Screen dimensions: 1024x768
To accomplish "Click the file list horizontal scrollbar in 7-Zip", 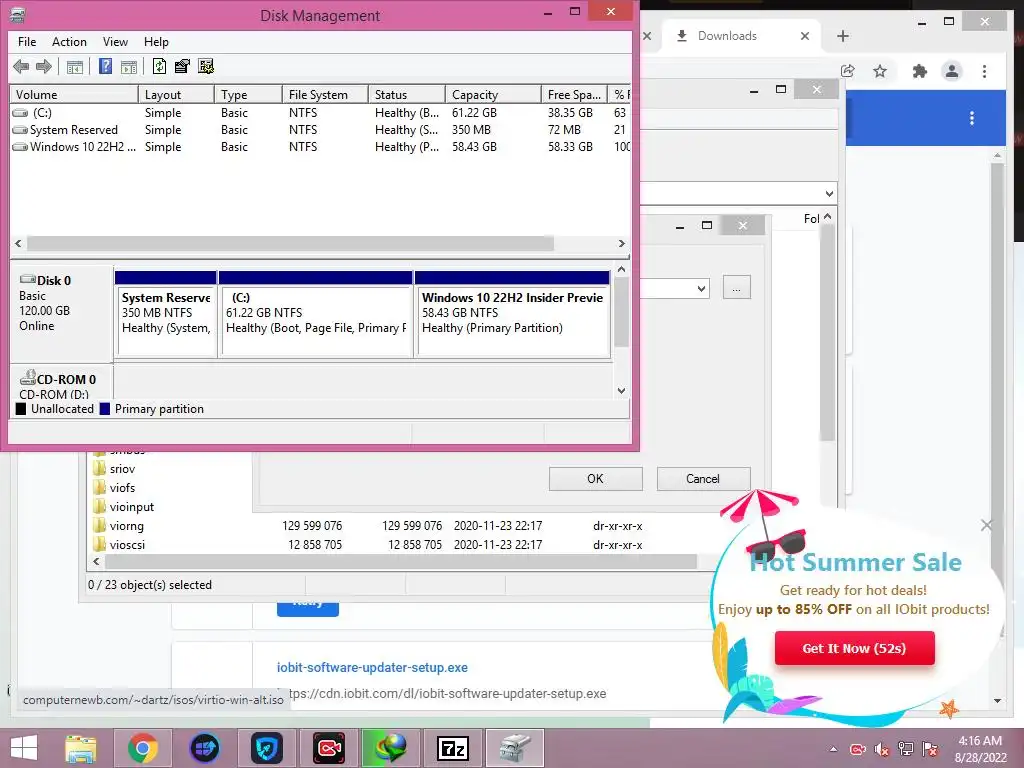I will [400, 562].
